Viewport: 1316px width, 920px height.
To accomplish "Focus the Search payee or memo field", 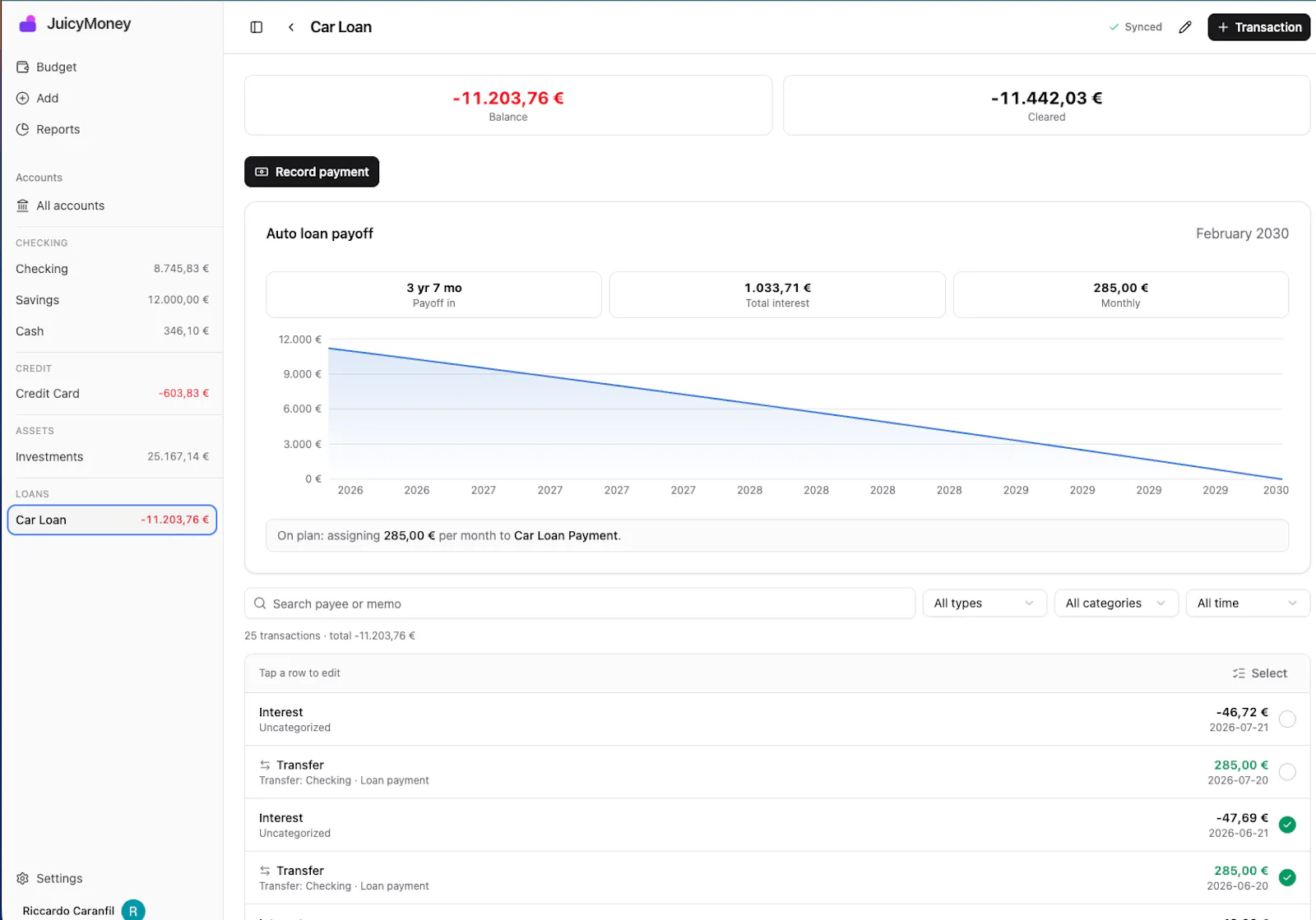I will 580,603.
